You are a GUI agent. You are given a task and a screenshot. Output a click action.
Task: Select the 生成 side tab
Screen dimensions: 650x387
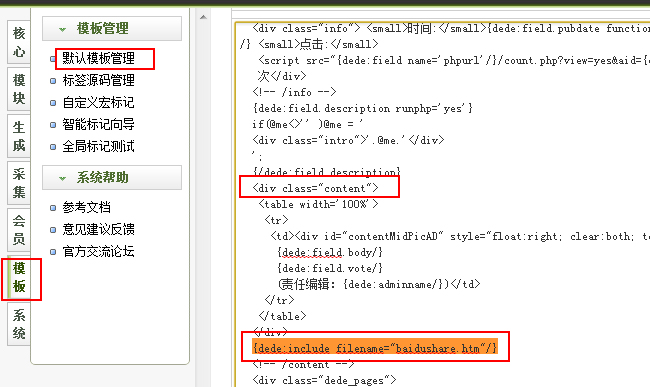19,136
